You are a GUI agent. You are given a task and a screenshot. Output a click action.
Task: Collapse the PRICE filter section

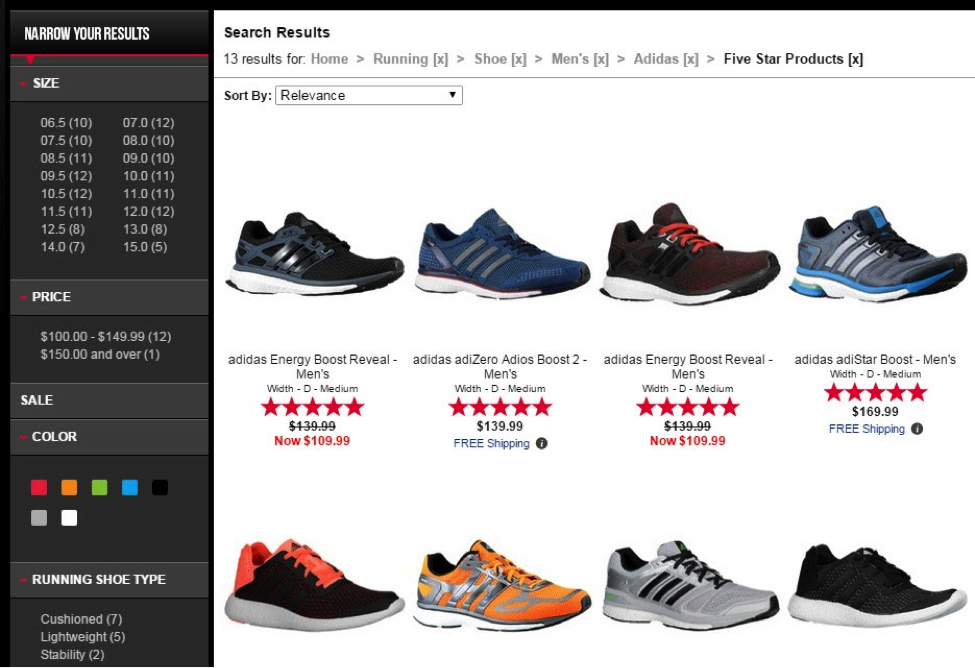click(109, 297)
